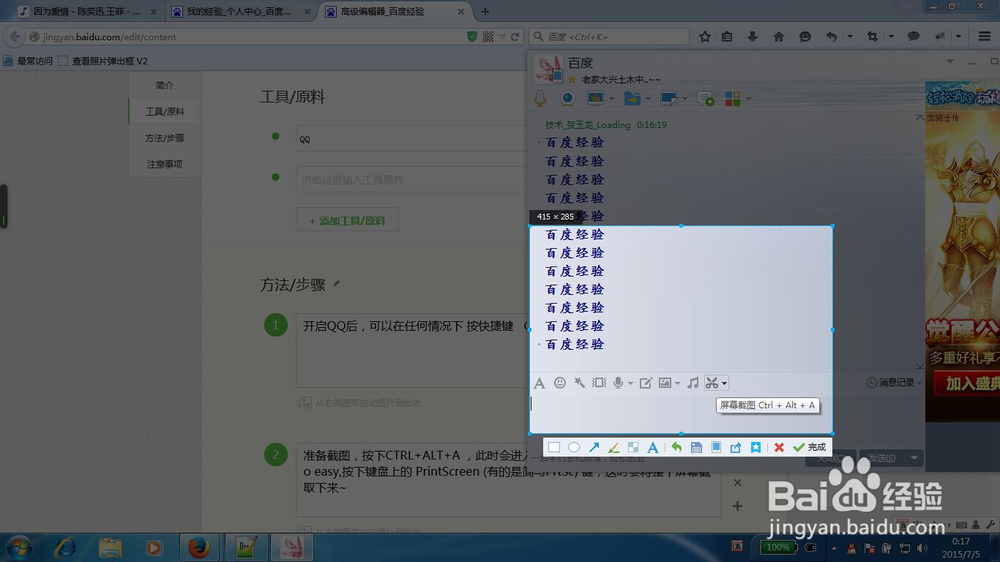Go to 方法/步骤 section in sidebar
Viewport: 1000px width, 562px height.
165,138
